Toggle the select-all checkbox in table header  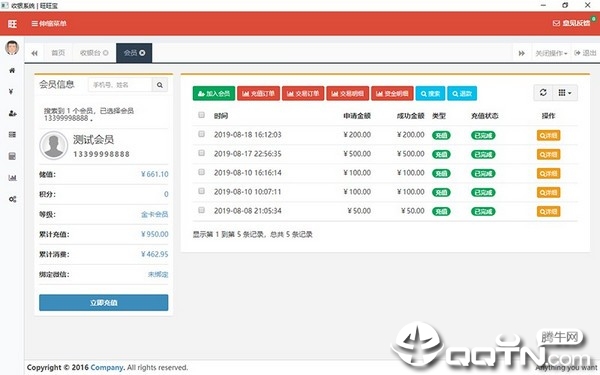[x=201, y=115]
